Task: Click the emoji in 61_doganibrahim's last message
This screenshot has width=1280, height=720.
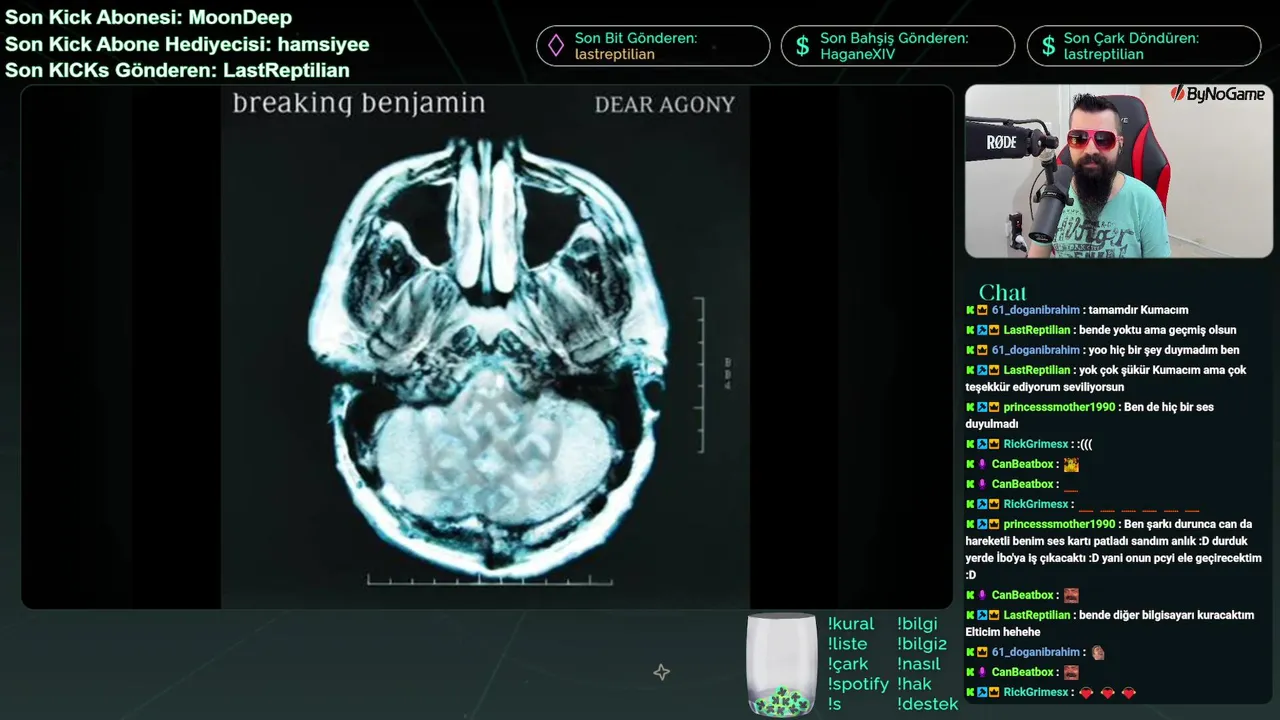Action: 1098,652
